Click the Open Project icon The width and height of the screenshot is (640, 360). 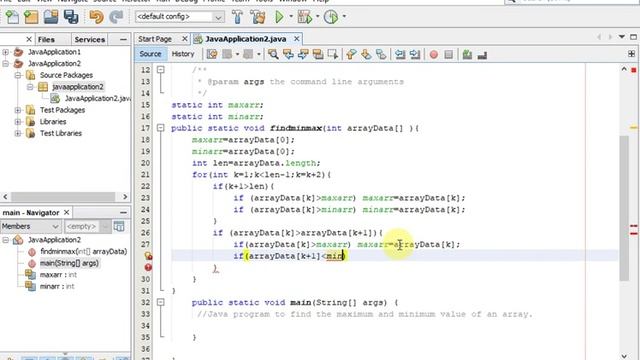[51, 17]
